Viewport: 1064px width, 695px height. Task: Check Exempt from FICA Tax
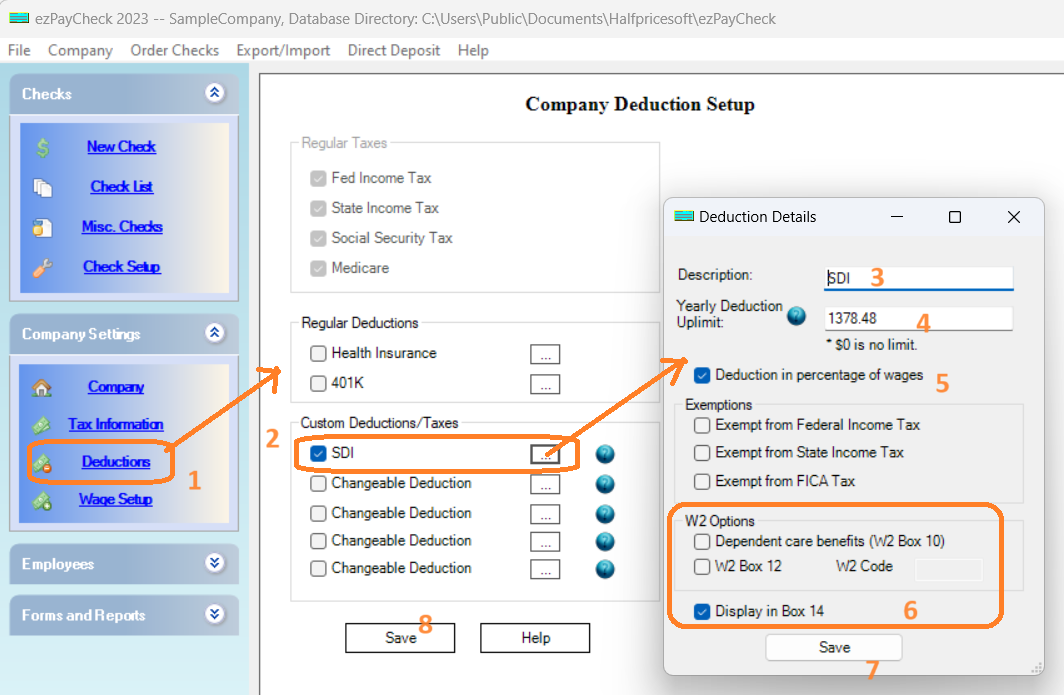point(702,481)
